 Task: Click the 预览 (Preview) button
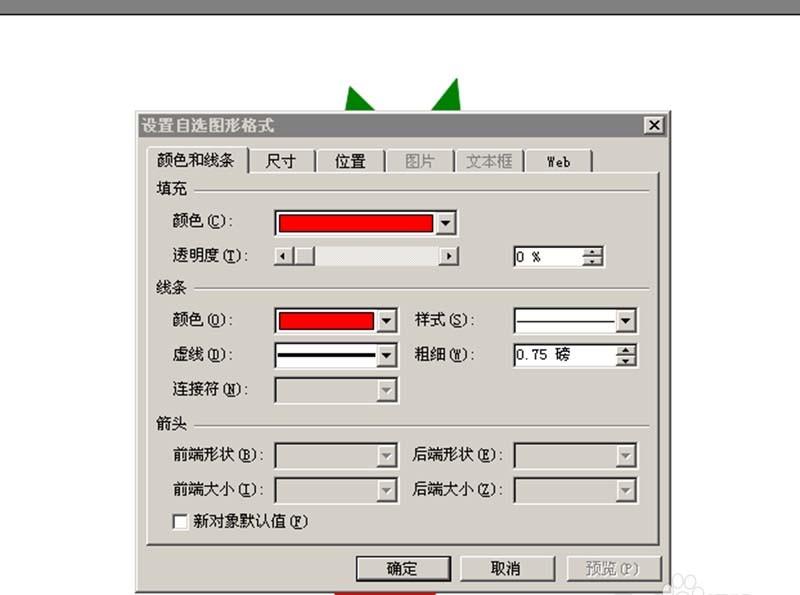click(x=610, y=567)
